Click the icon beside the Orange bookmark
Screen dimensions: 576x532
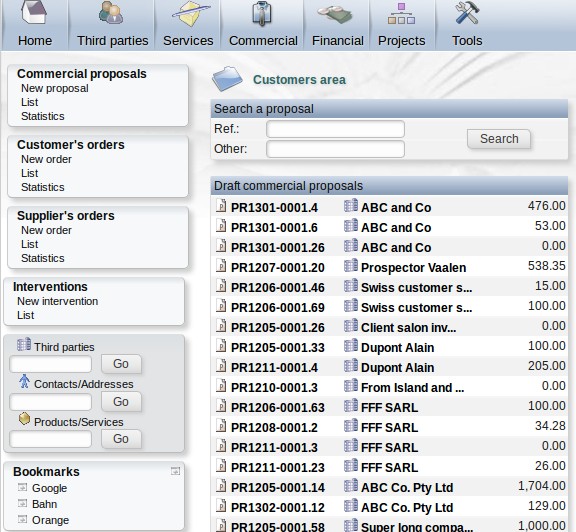click(x=22, y=520)
